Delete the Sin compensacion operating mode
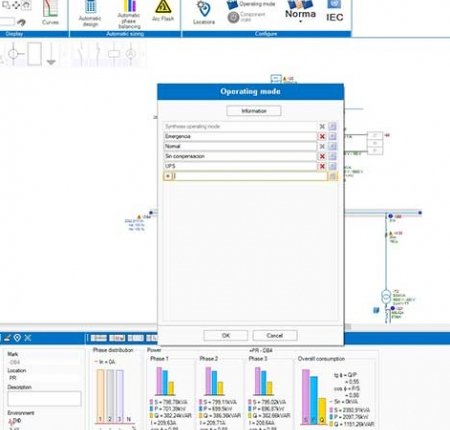 point(322,156)
